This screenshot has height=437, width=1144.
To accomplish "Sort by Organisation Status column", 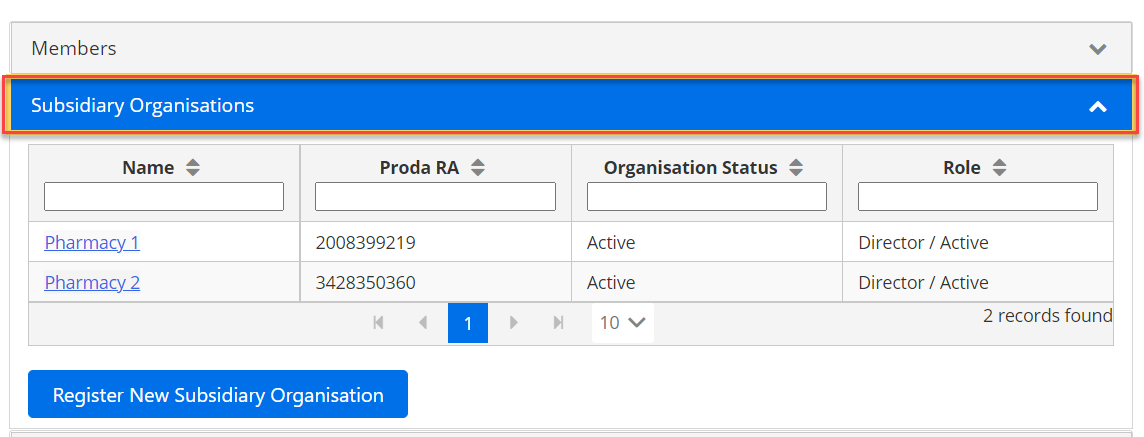I will [796, 168].
